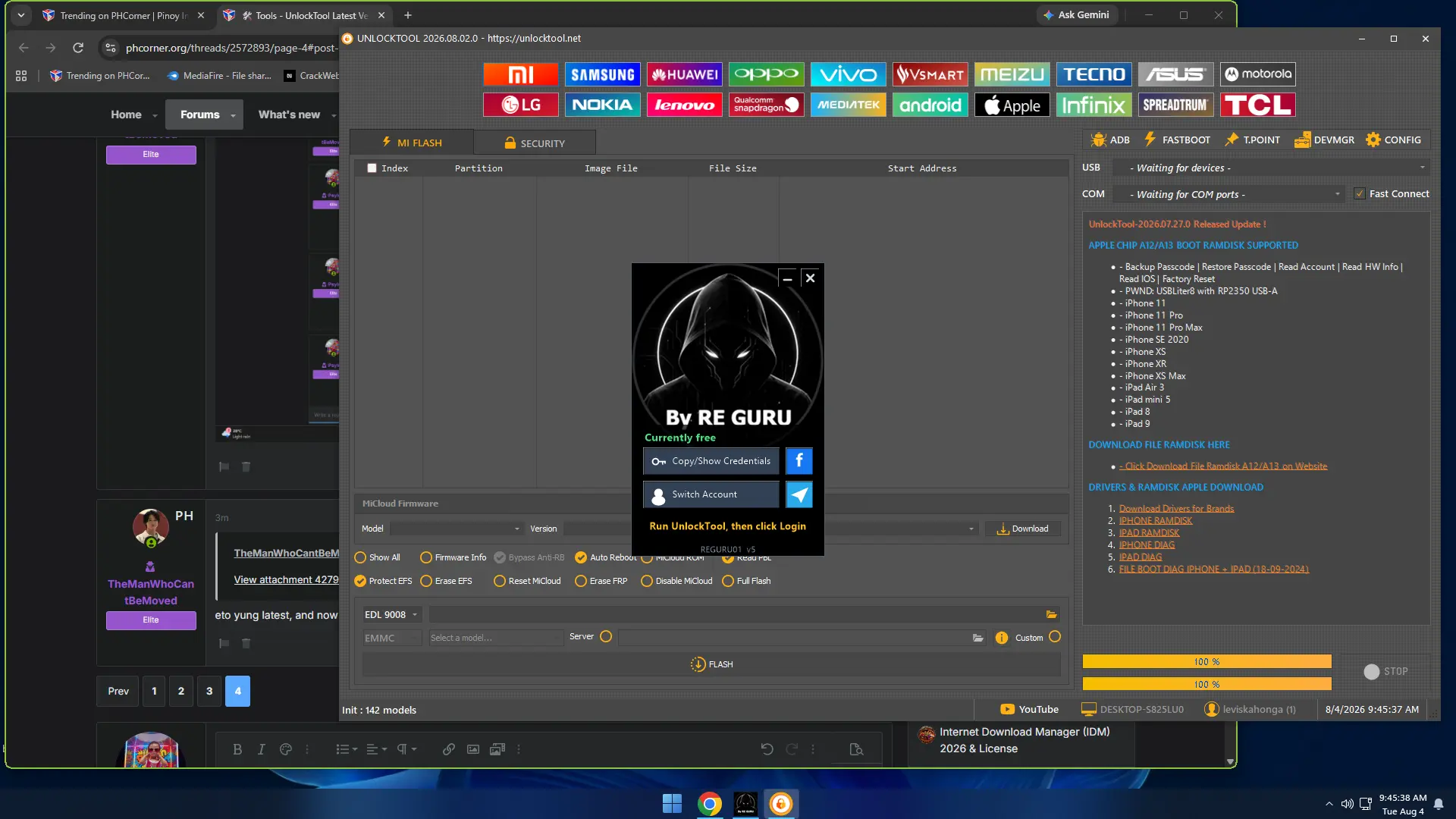
Task: Select the TCL brand logo
Action: [1258, 105]
